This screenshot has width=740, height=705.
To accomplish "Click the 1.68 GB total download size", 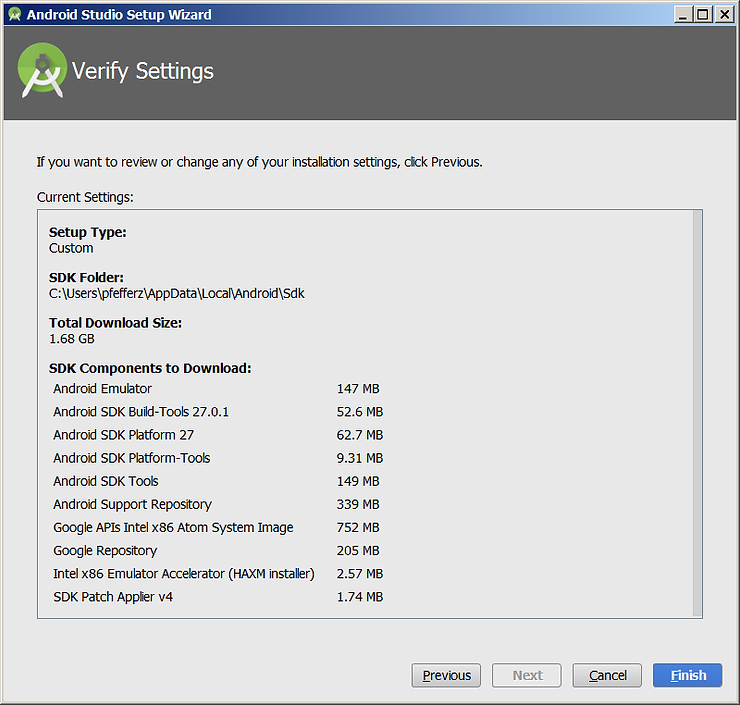I will click(x=72, y=339).
